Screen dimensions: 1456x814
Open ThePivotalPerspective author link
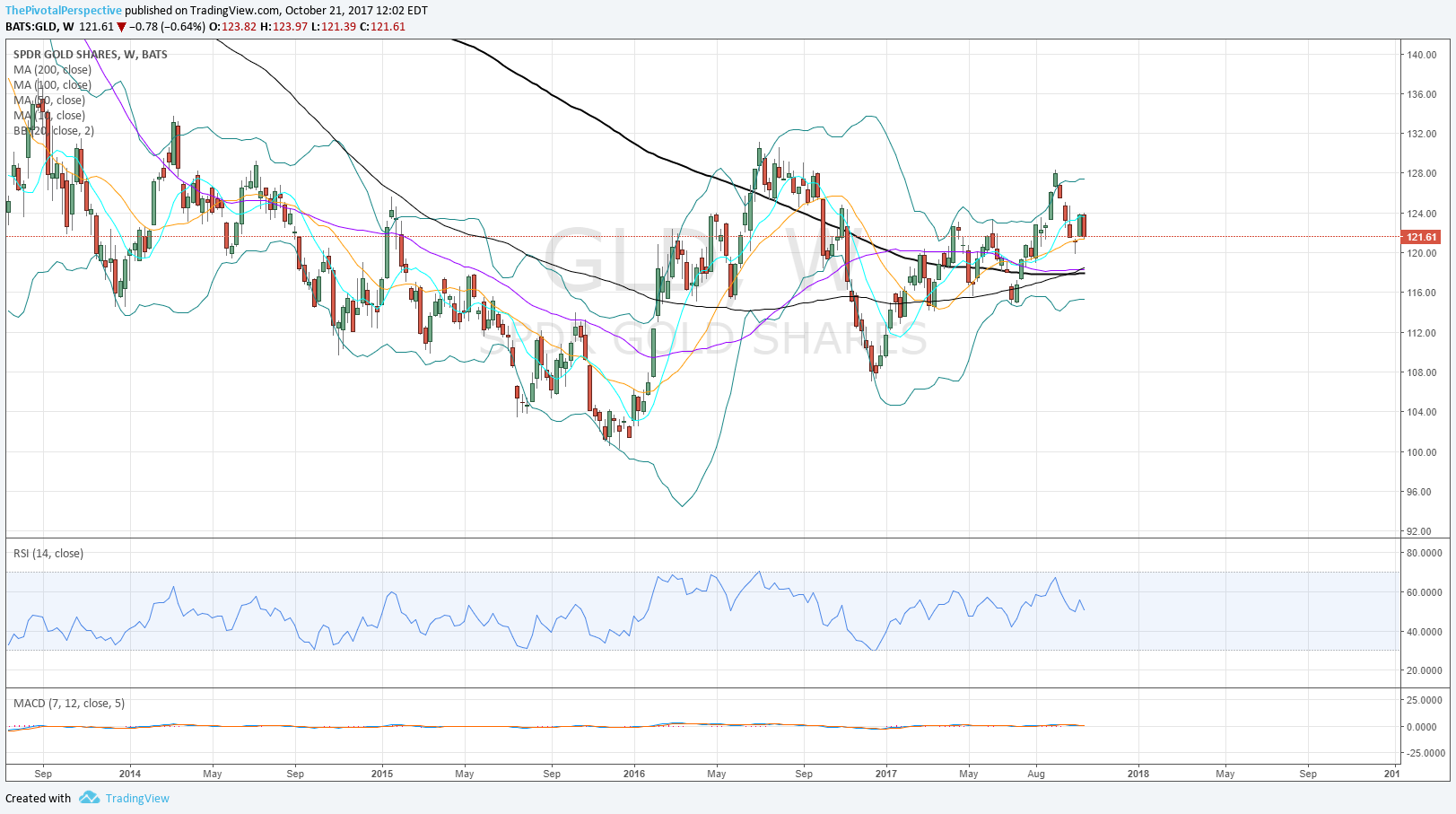click(64, 11)
